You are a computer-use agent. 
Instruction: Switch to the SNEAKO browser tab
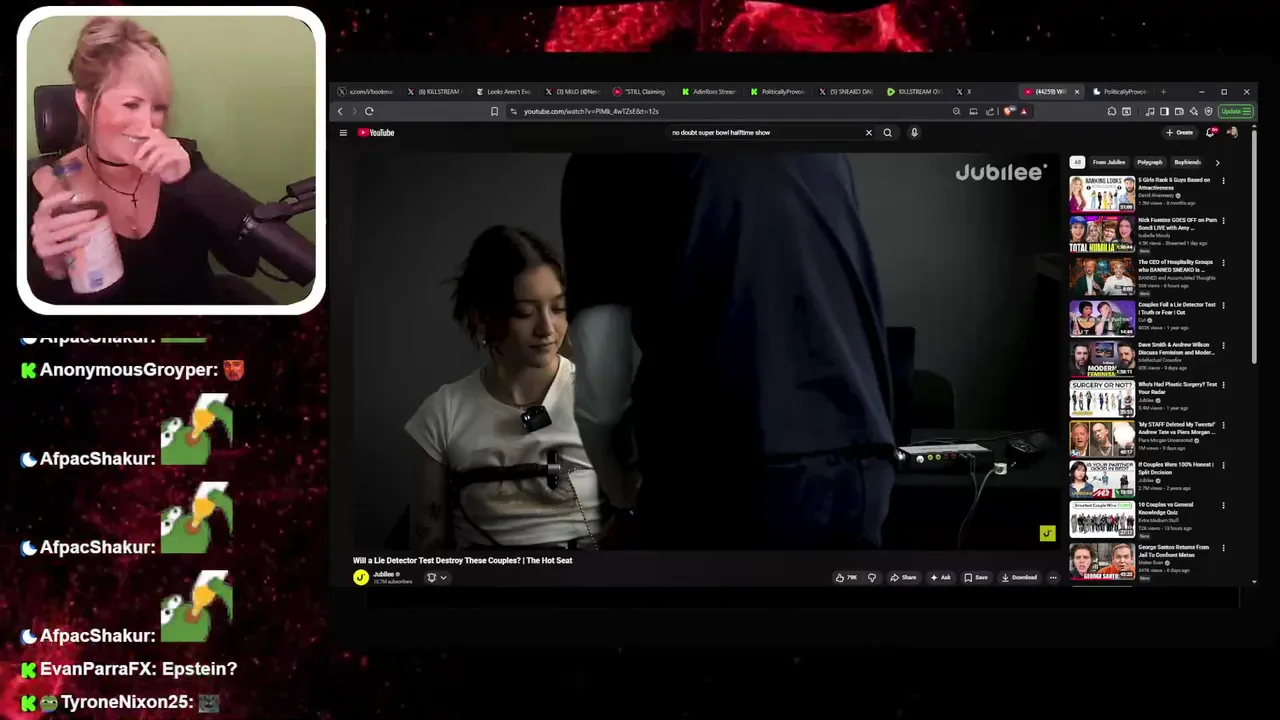847,91
